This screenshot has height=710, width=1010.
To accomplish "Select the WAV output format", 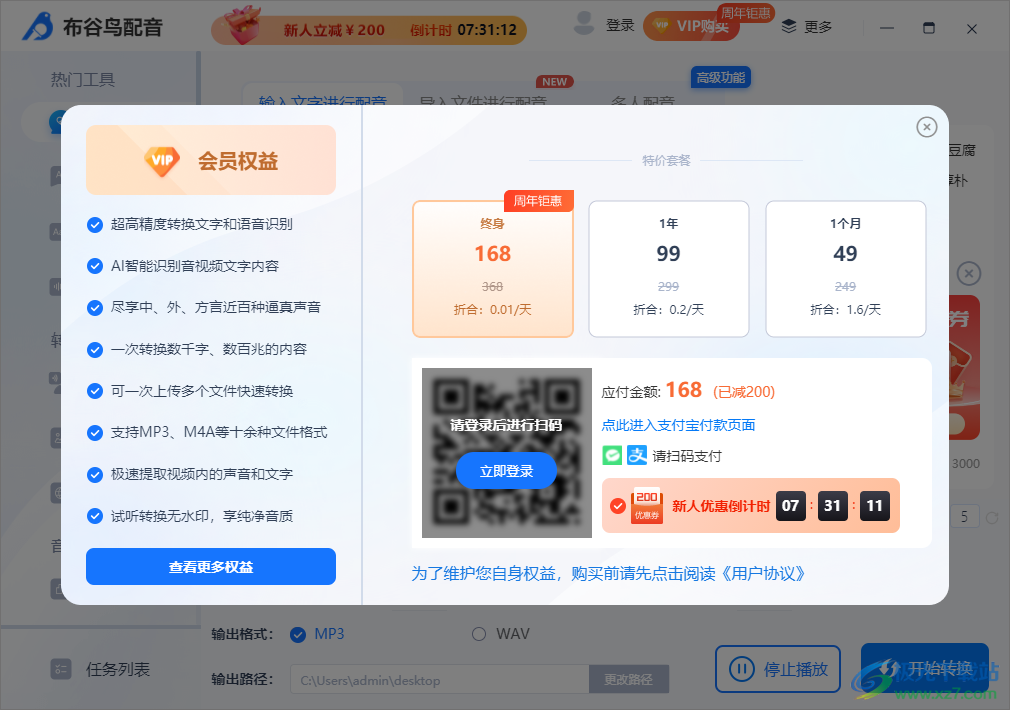I will tap(478, 634).
